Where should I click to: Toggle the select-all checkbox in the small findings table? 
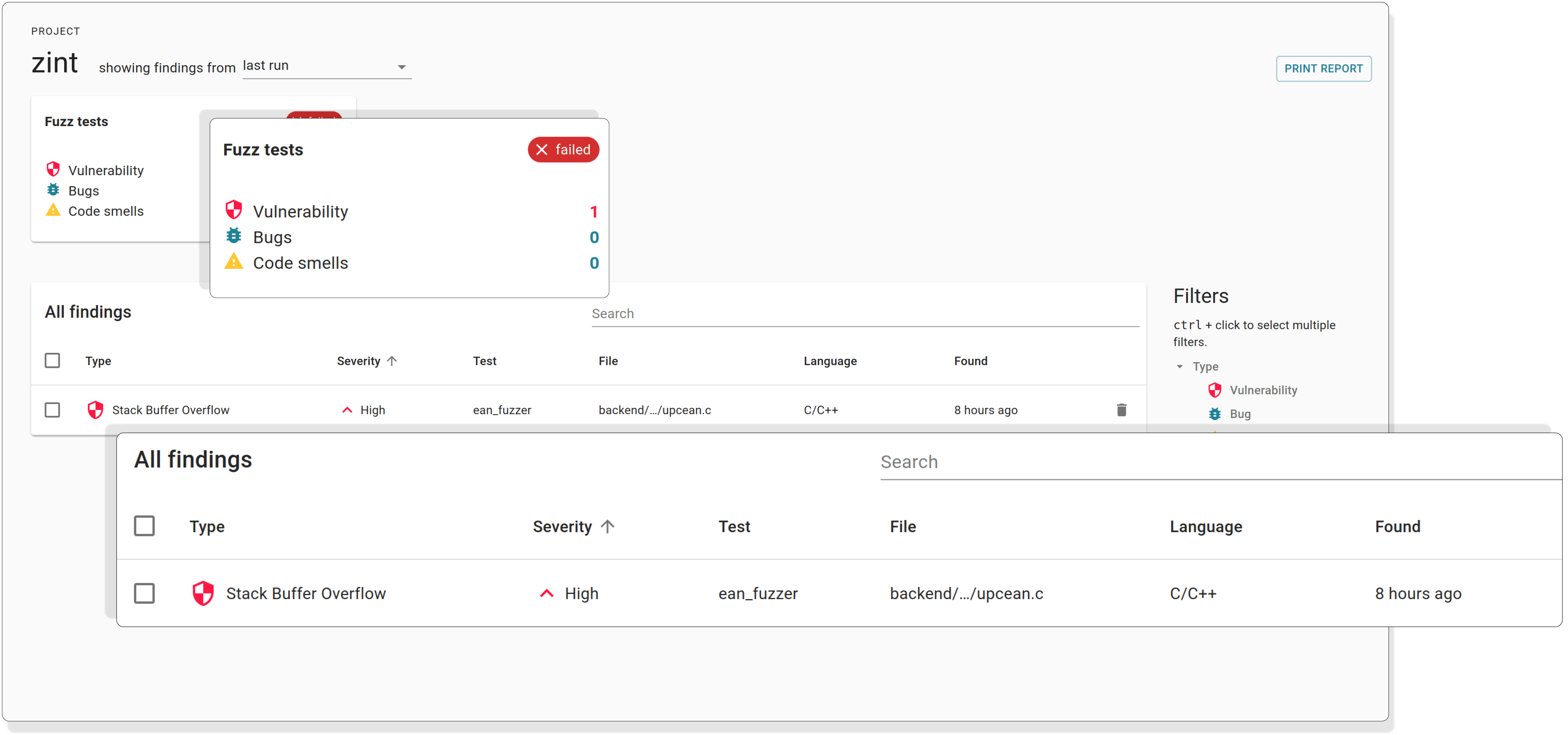[52, 360]
